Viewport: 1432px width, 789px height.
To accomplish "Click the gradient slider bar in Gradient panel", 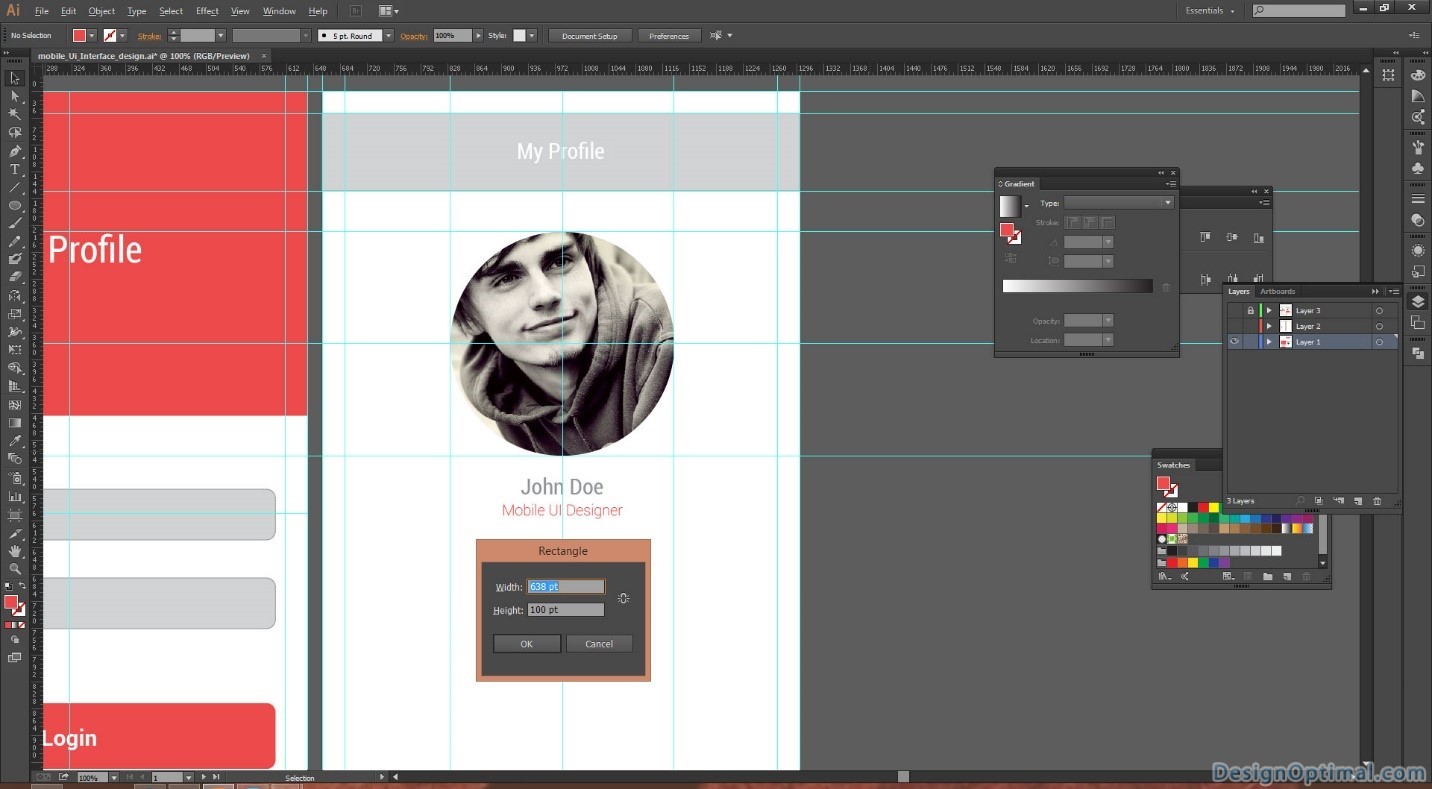I will (x=1077, y=286).
